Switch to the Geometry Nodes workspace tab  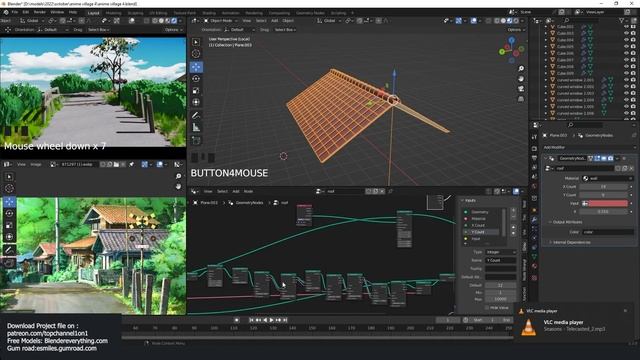coord(310,13)
